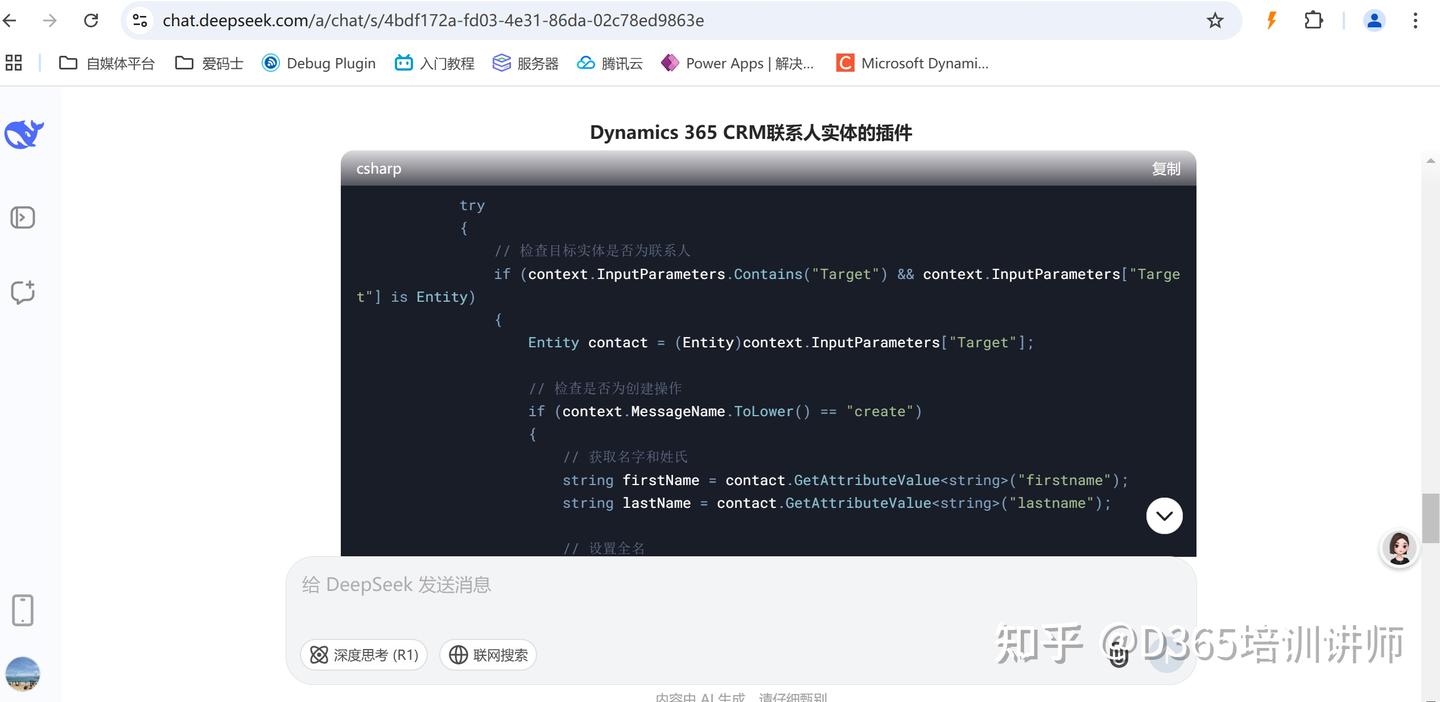
Task: Open the Microsoft Dynamics bookmark
Action: [x=913, y=63]
